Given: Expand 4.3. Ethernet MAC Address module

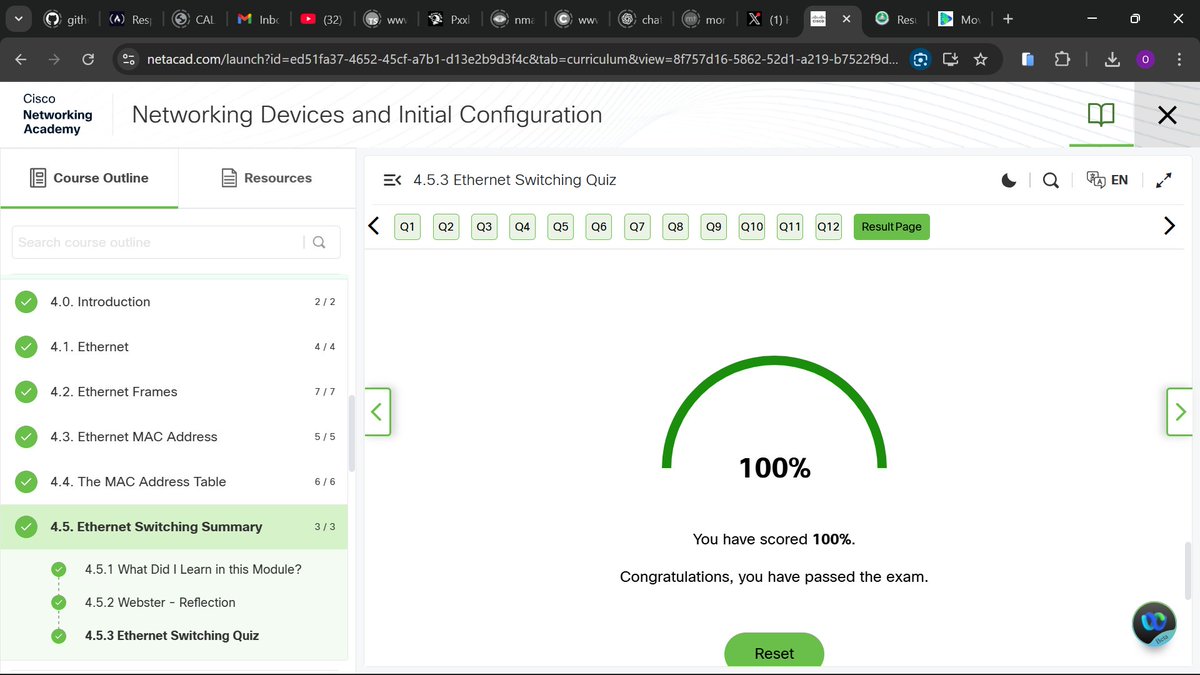Looking at the screenshot, I should [174, 437].
